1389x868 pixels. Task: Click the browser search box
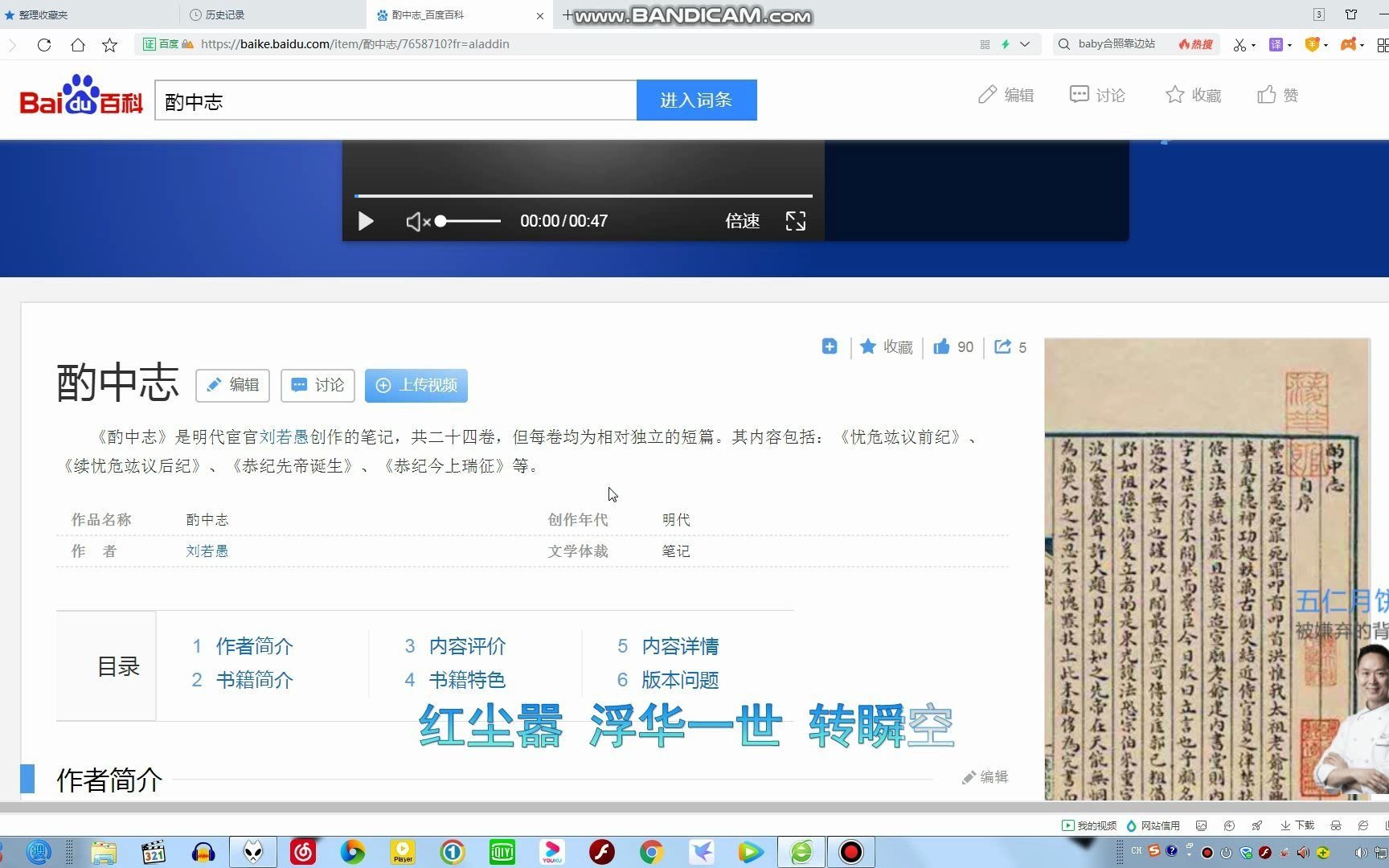point(1117,44)
